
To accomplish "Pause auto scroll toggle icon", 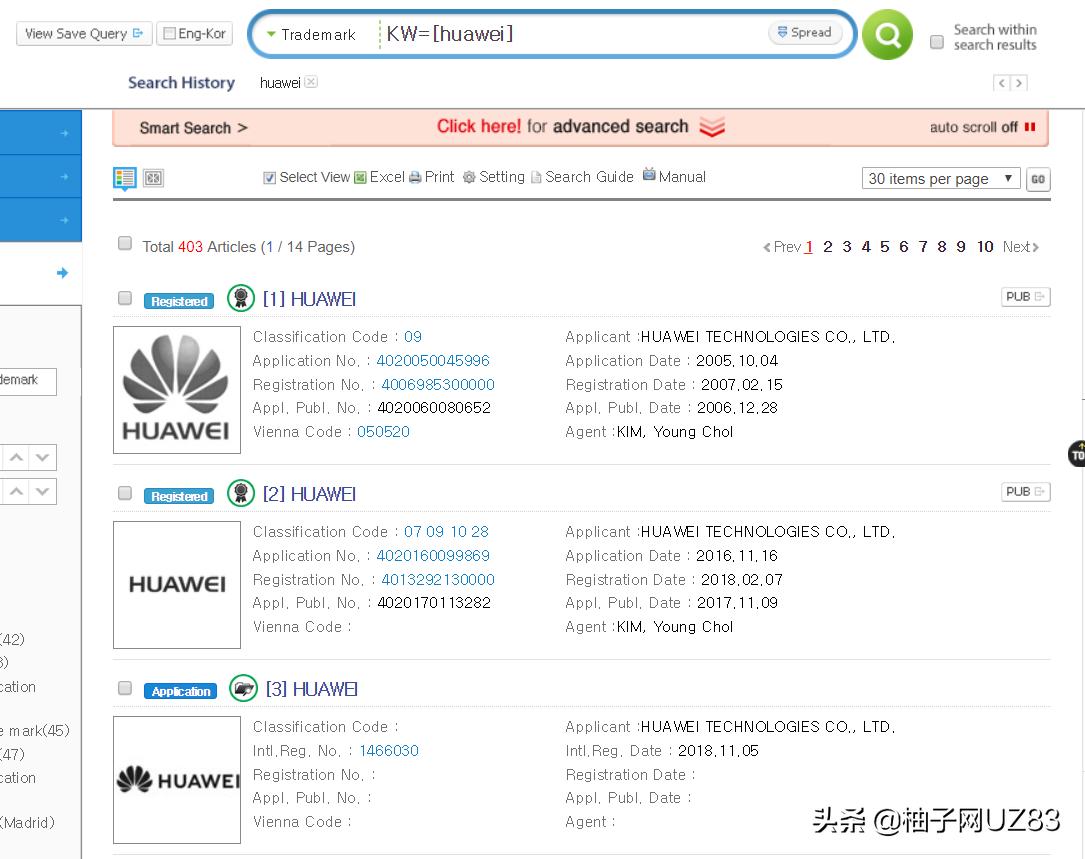I will point(1030,127).
